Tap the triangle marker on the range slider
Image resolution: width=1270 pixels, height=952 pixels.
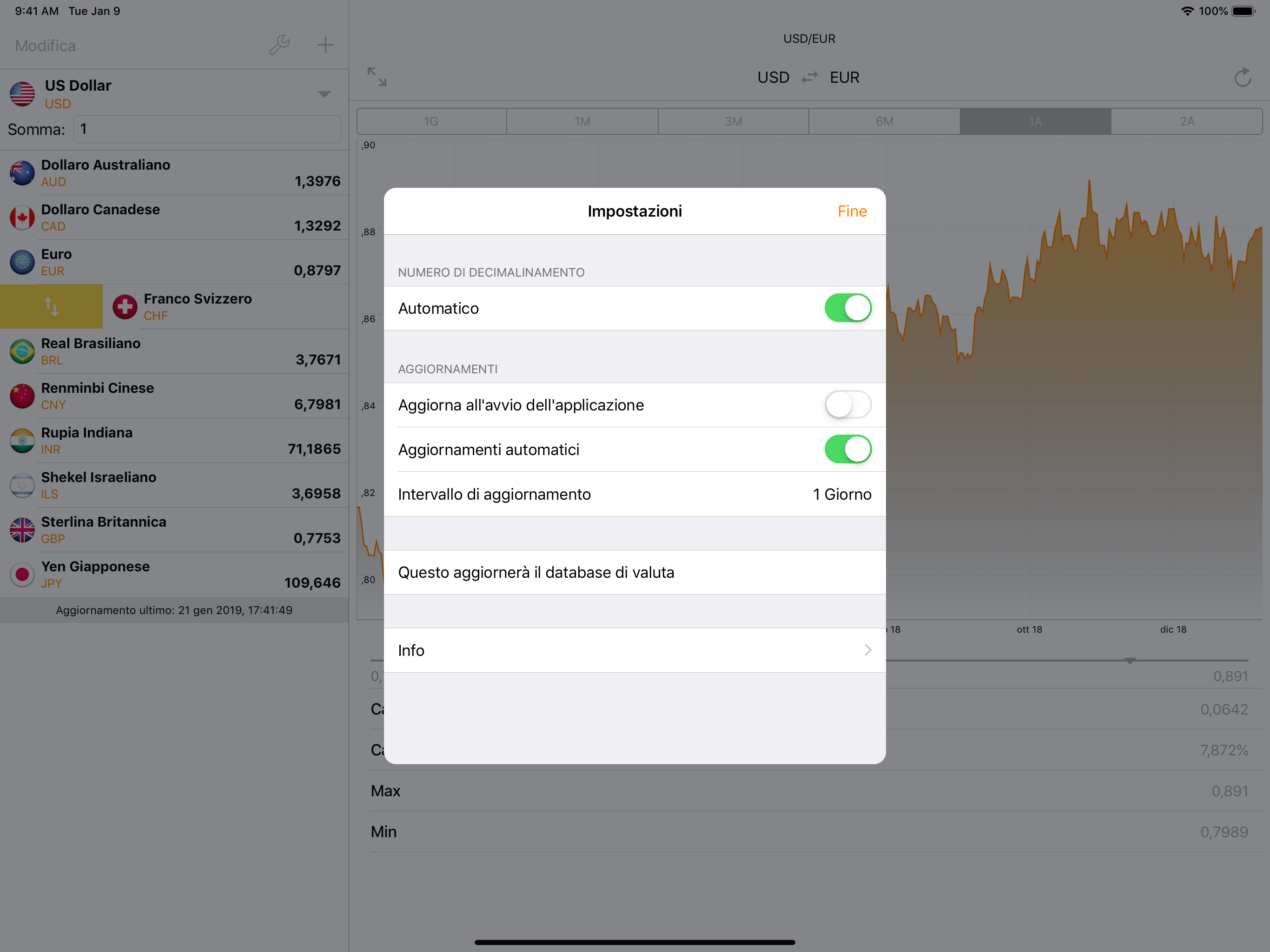click(1129, 661)
